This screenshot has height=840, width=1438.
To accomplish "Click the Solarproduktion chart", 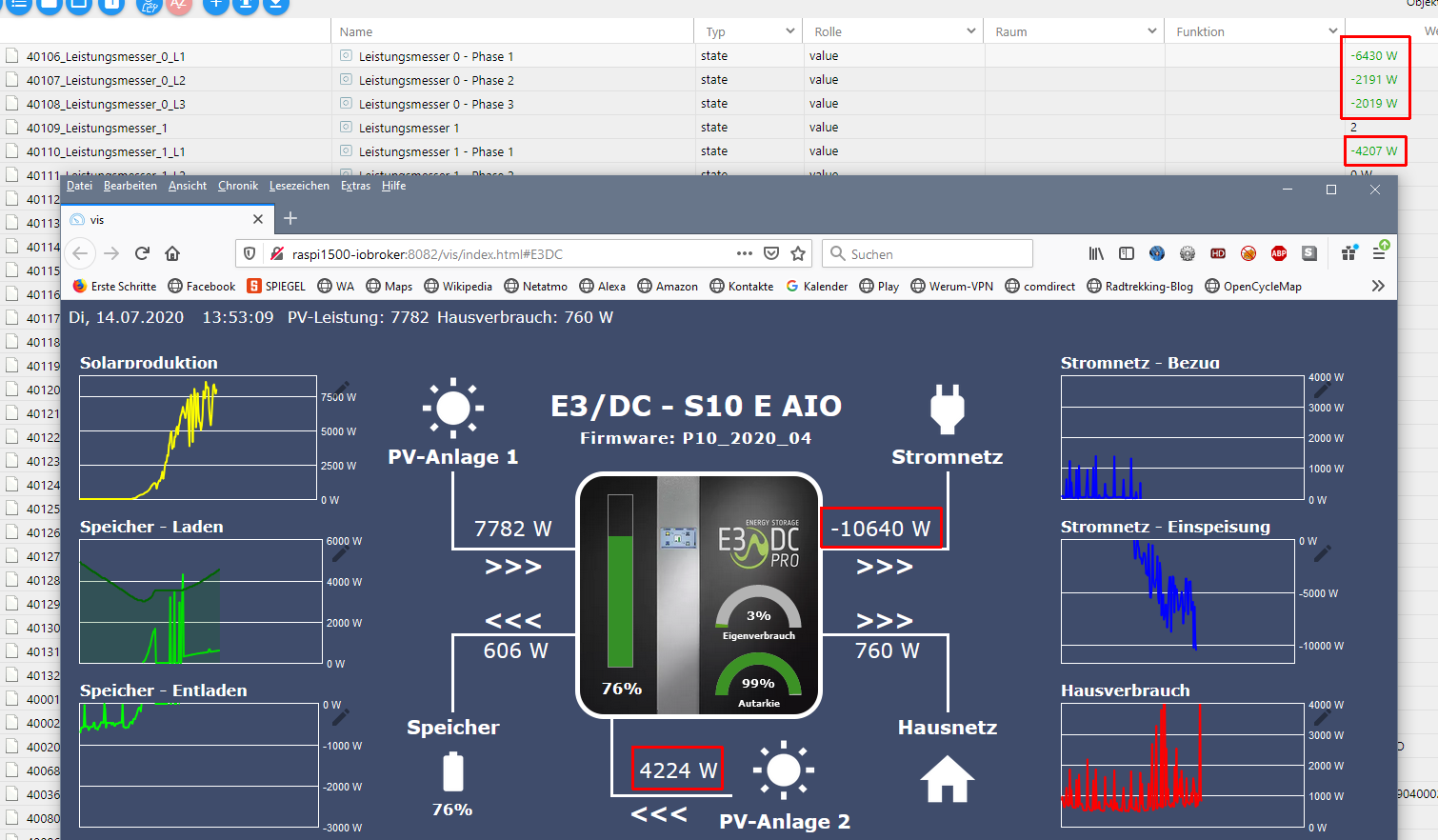I will point(198,437).
